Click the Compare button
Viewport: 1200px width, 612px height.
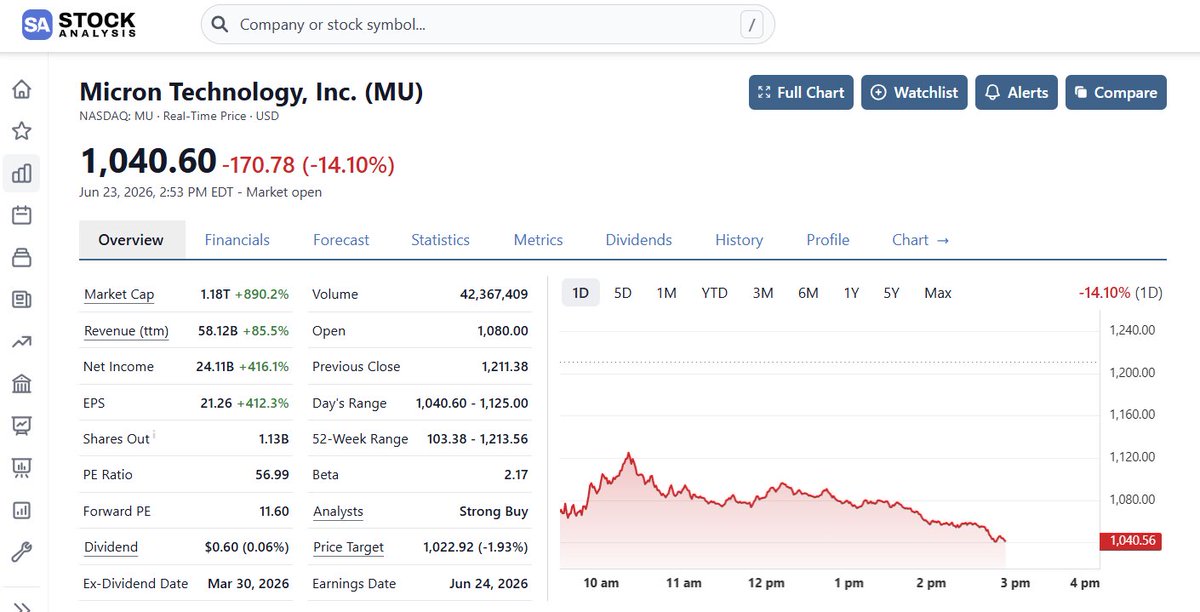[x=1116, y=92]
